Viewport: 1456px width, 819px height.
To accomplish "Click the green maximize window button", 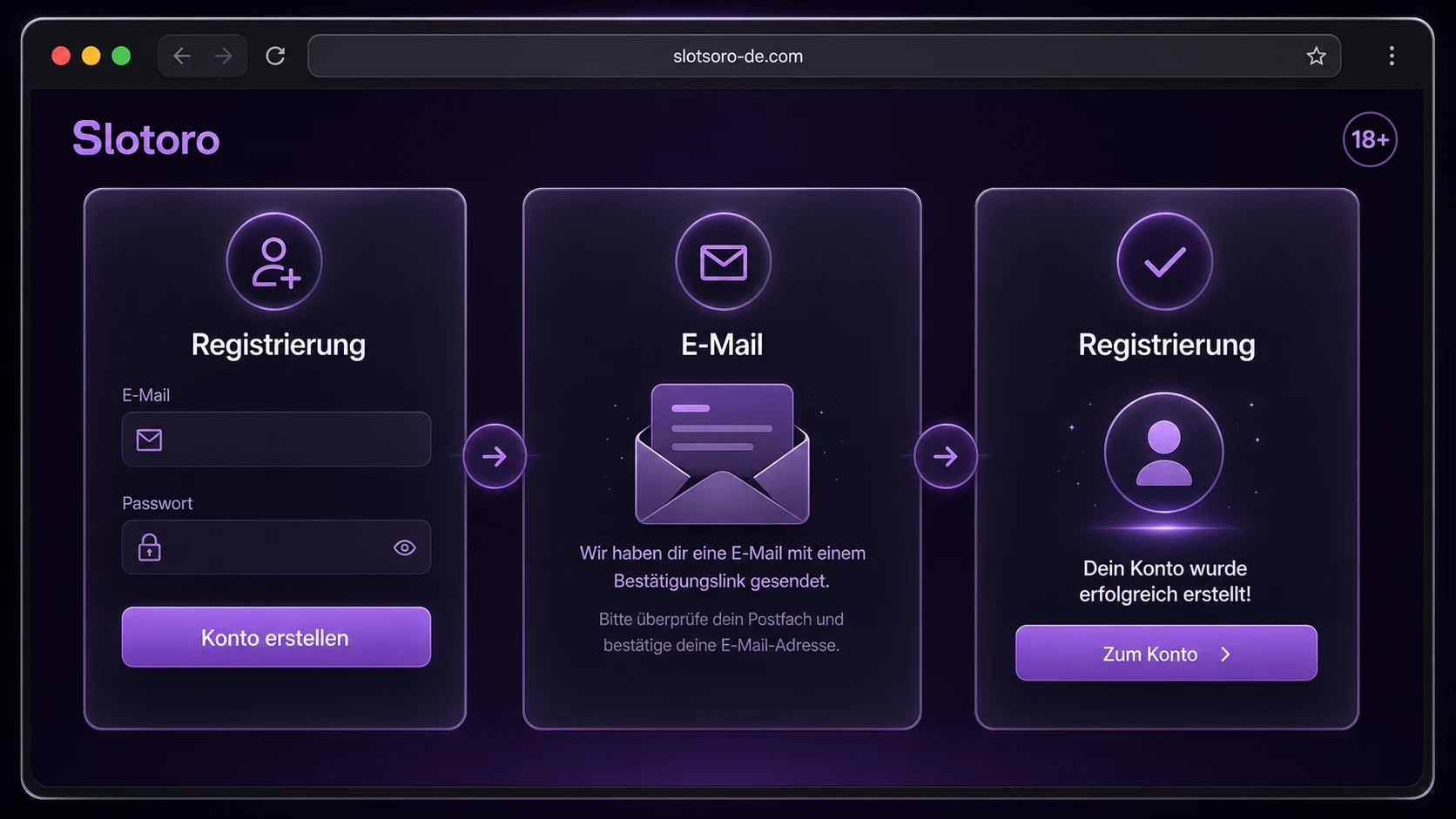I will pos(122,56).
